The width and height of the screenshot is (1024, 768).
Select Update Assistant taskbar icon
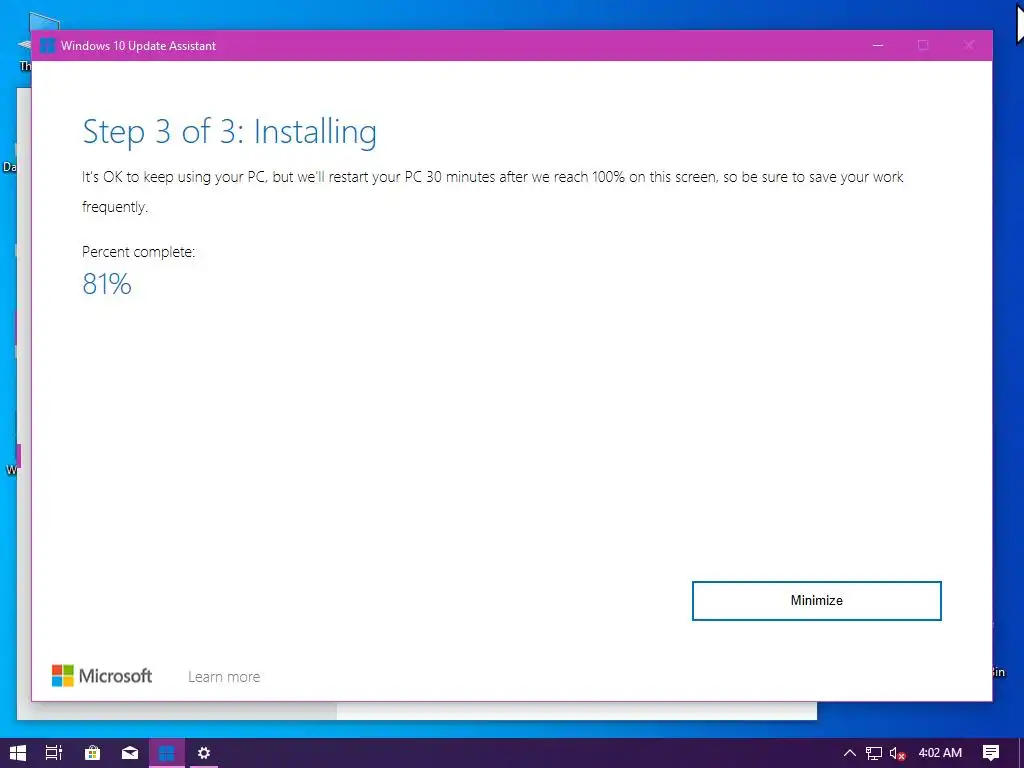167,753
